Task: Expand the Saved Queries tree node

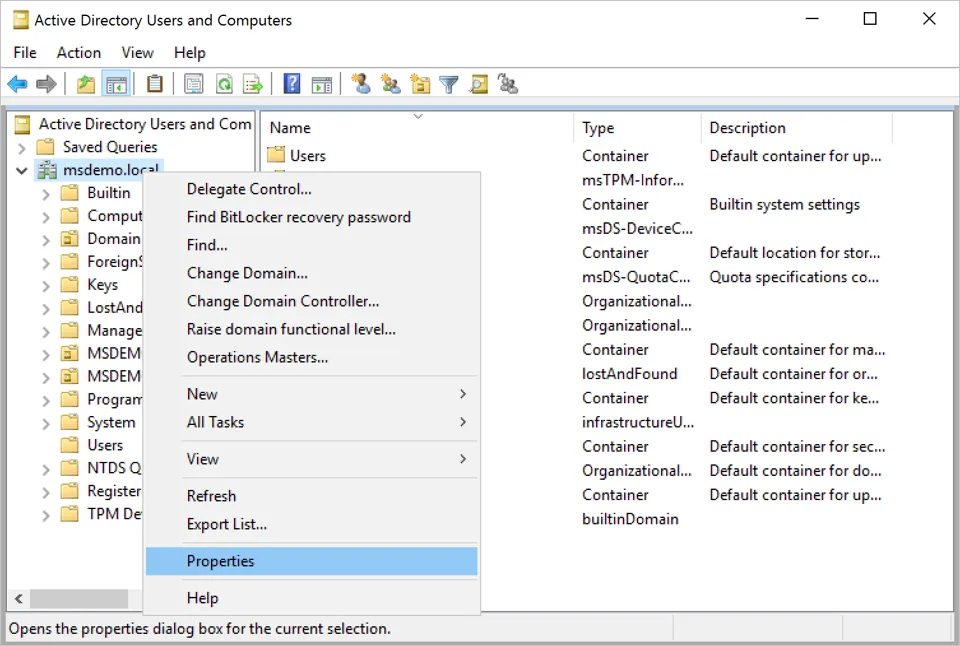Action: 22,148
